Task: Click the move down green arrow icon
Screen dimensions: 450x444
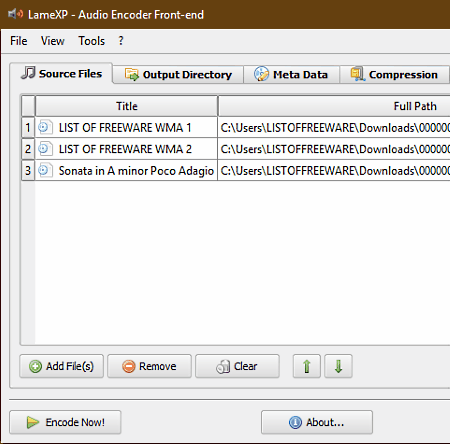Action: 338,366
